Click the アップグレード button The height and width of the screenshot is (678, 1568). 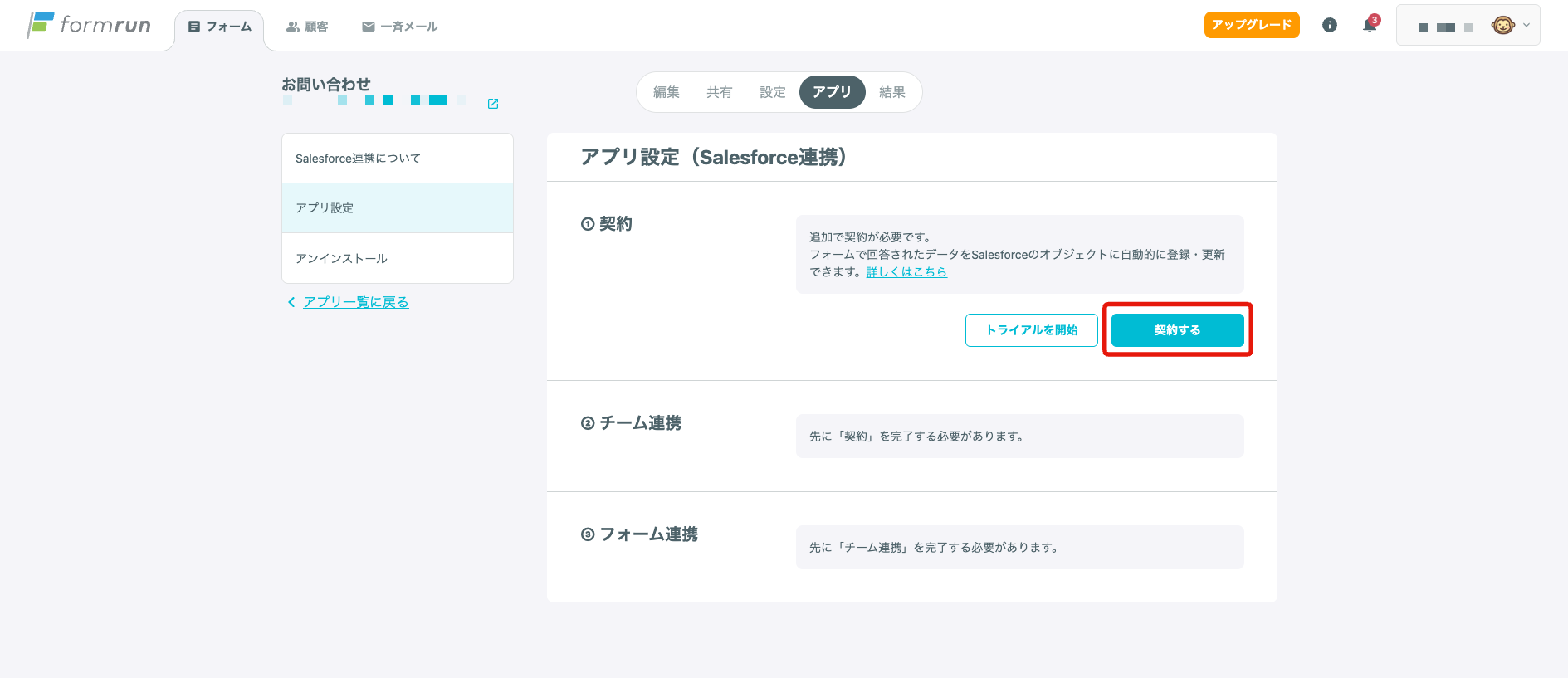(x=1252, y=25)
